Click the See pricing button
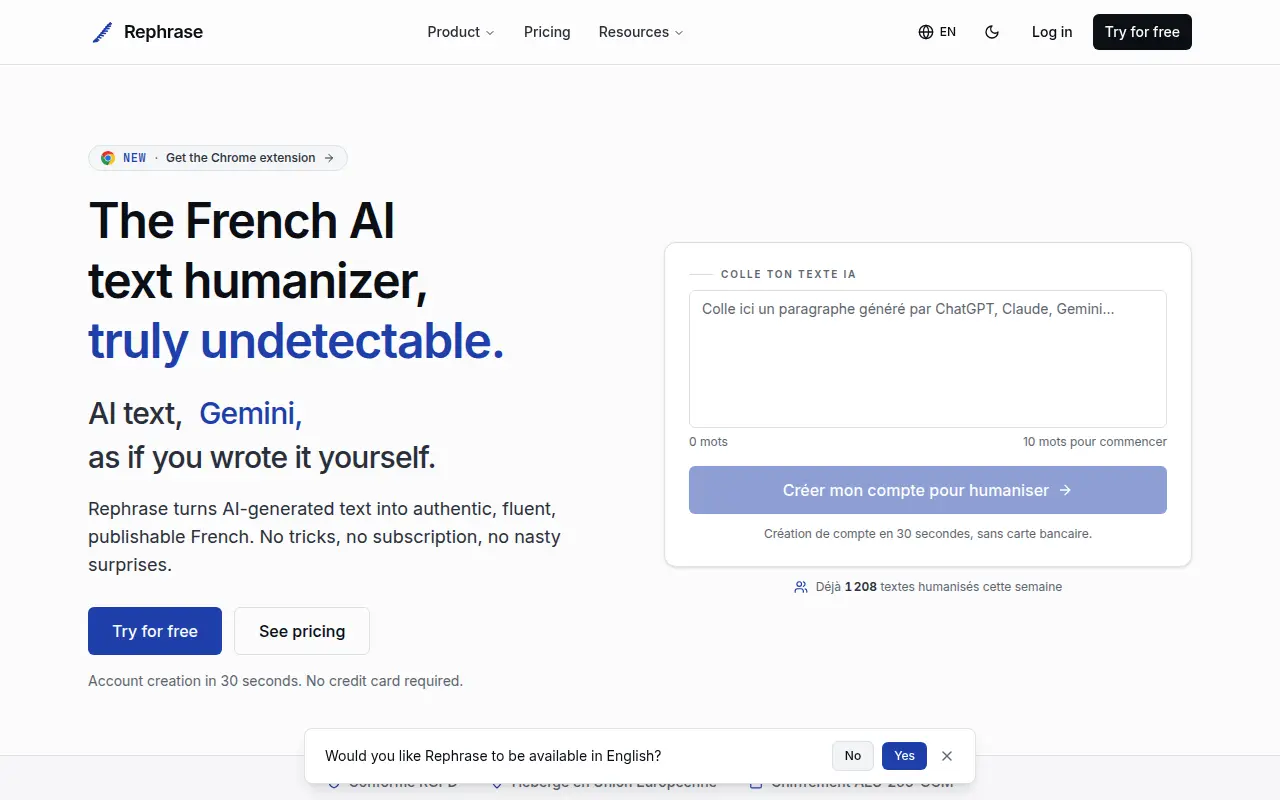1280x800 pixels. click(x=302, y=631)
